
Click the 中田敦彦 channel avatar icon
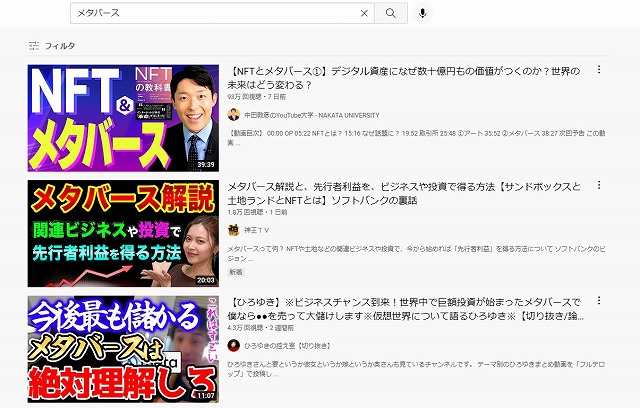click(233, 115)
